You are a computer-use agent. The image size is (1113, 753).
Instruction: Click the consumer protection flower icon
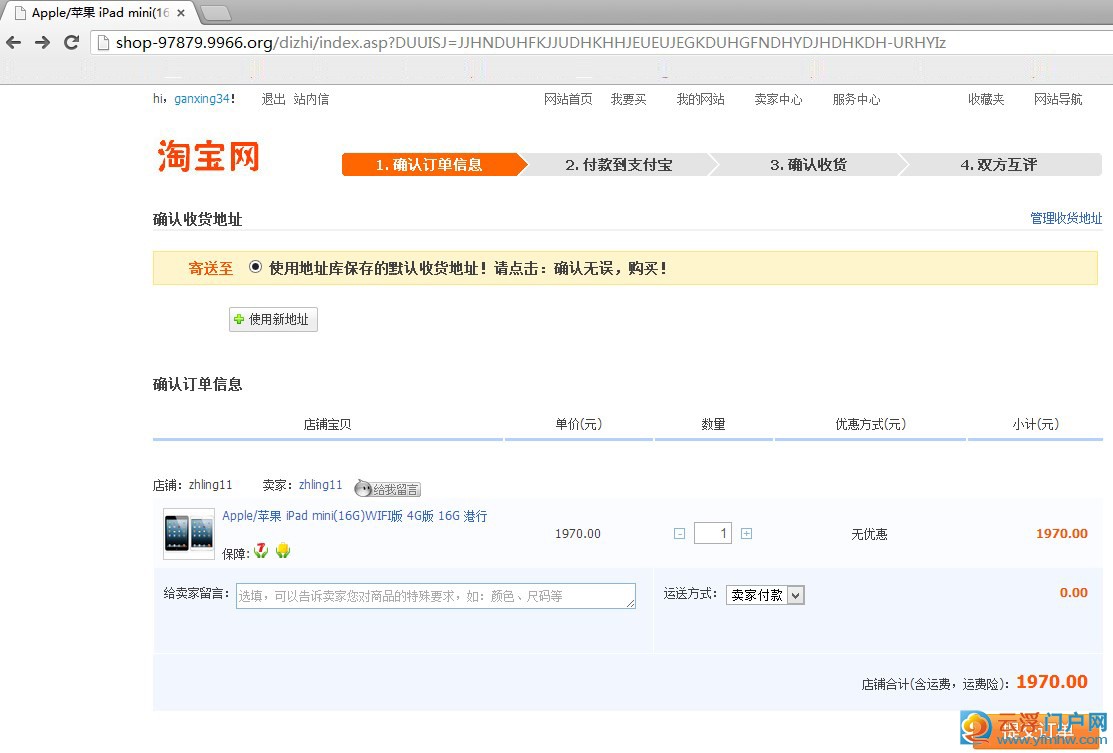click(282, 549)
